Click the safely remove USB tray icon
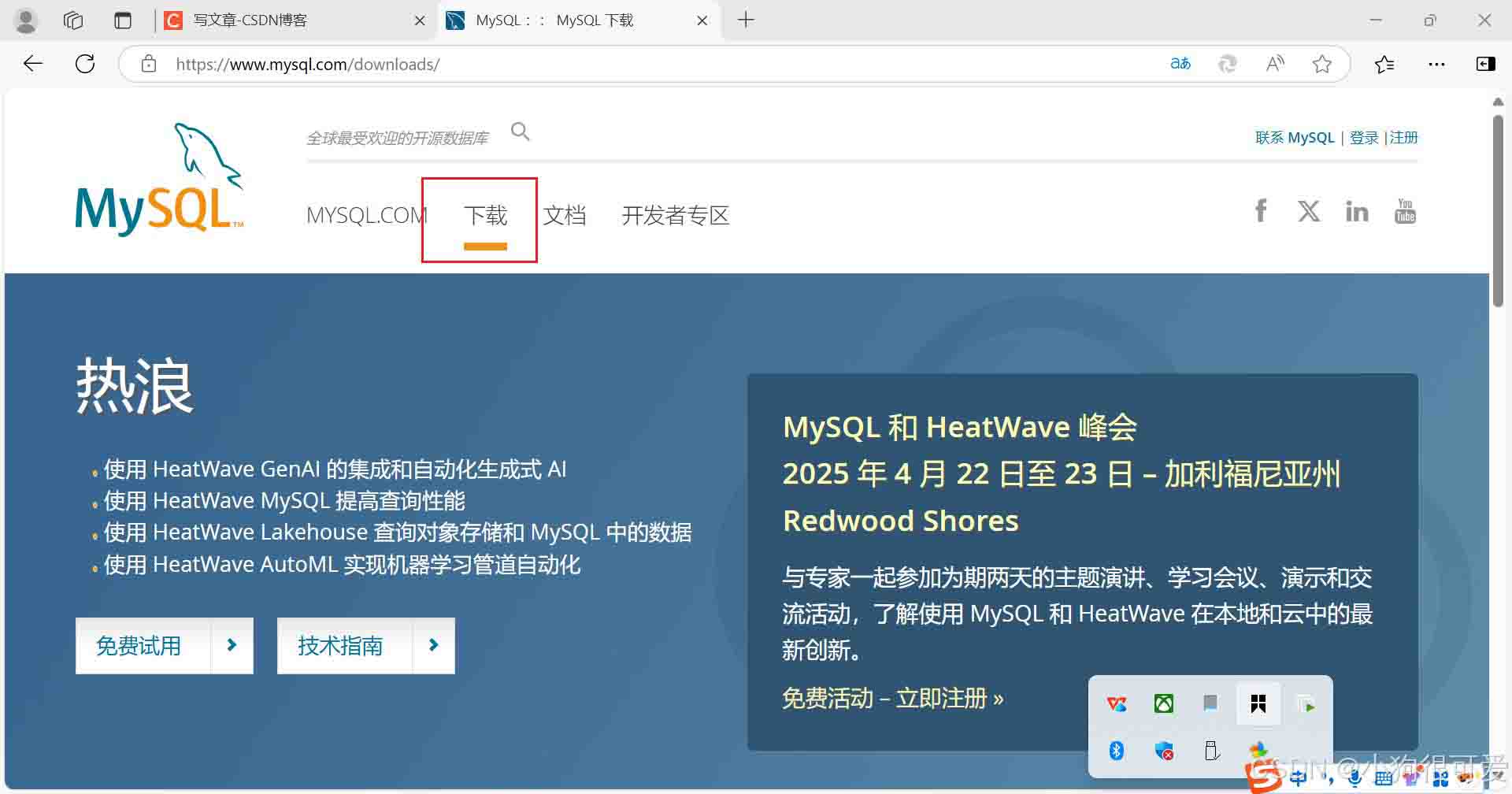1512x794 pixels. pyautogui.click(x=1212, y=751)
